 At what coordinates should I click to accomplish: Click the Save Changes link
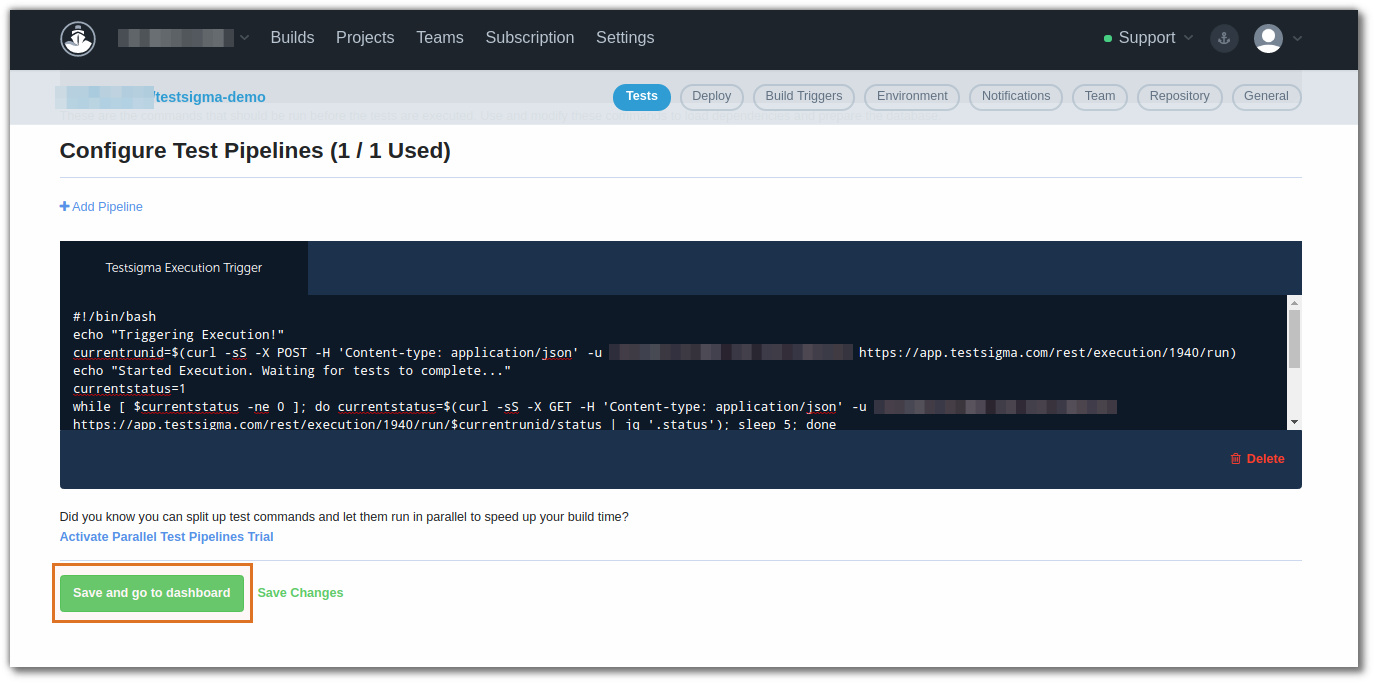coord(299,592)
